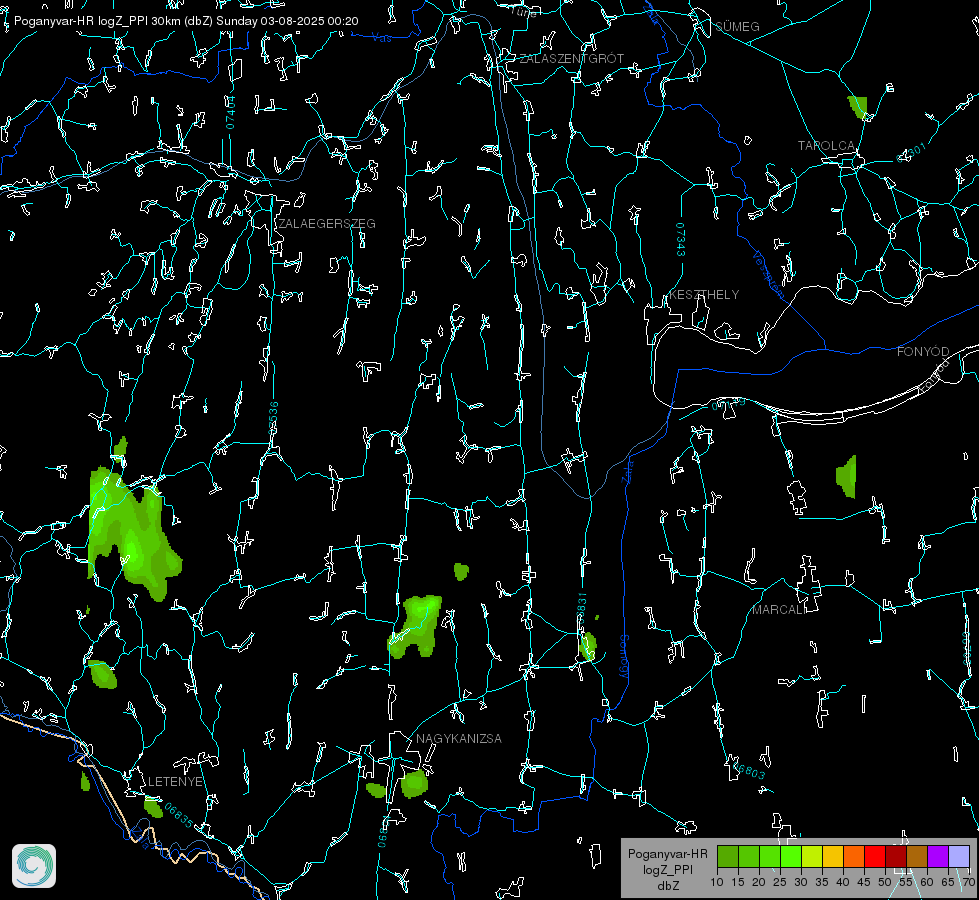Screen dimensions: 979x900
Task: Click the road number label 06835
Action: coord(179,815)
